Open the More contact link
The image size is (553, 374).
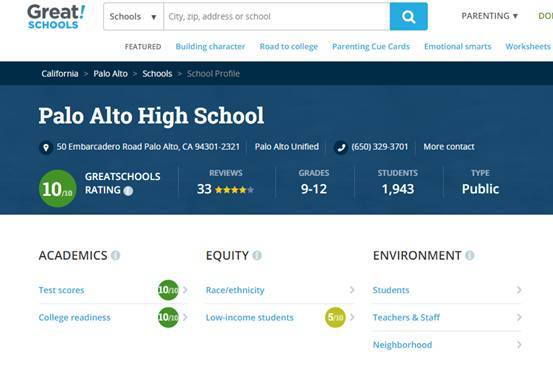point(449,147)
